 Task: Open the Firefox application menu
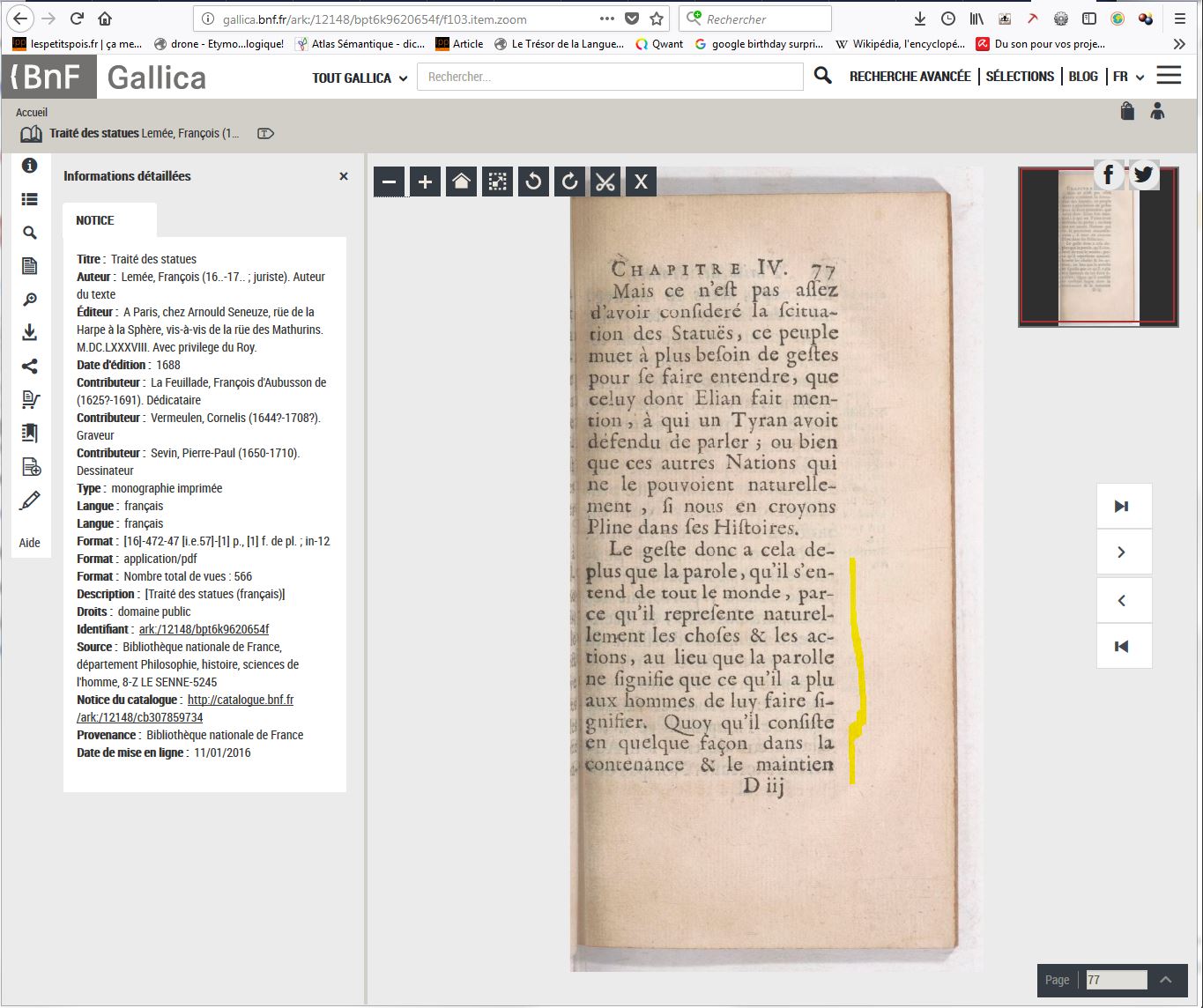1179,19
